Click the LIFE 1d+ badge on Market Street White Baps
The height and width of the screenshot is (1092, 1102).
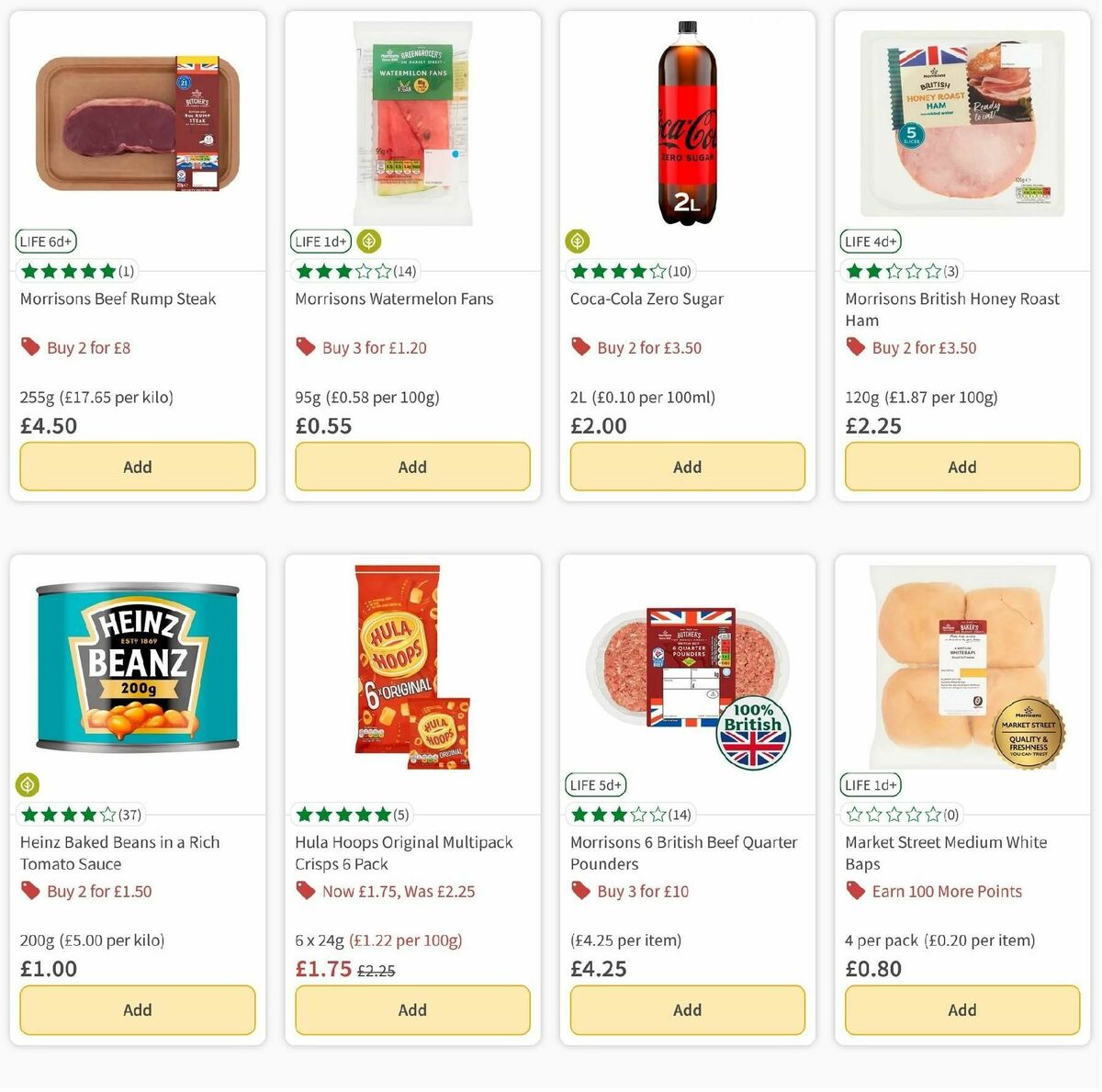pyautogui.click(x=870, y=784)
